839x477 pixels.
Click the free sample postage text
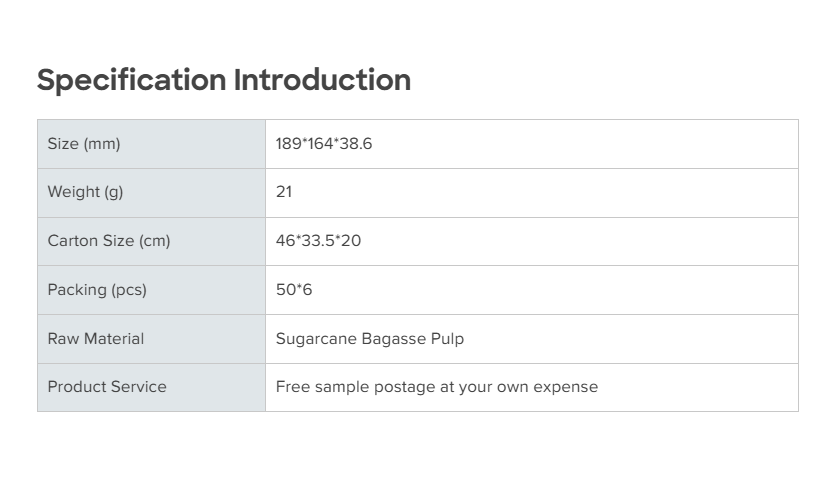click(437, 387)
